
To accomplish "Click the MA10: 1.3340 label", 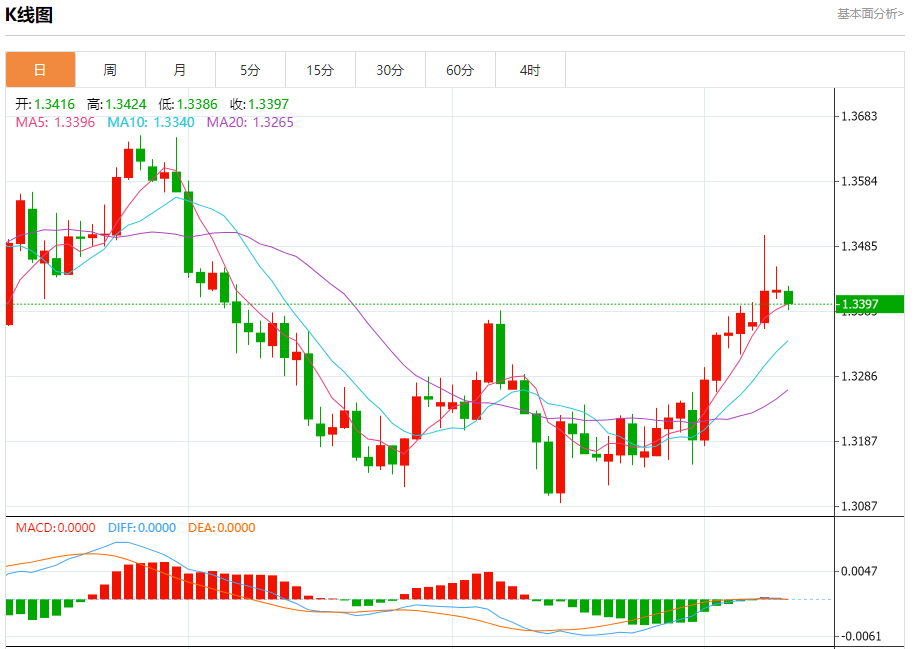I will 151,122.
